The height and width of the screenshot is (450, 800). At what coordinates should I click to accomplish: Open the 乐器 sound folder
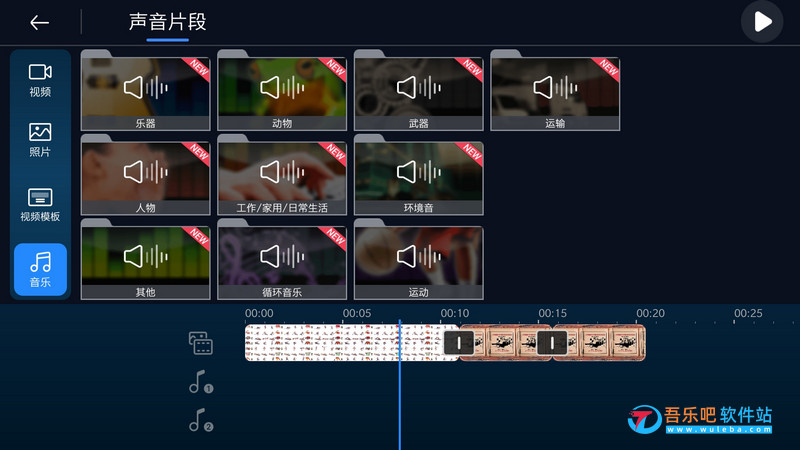[x=145, y=91]
